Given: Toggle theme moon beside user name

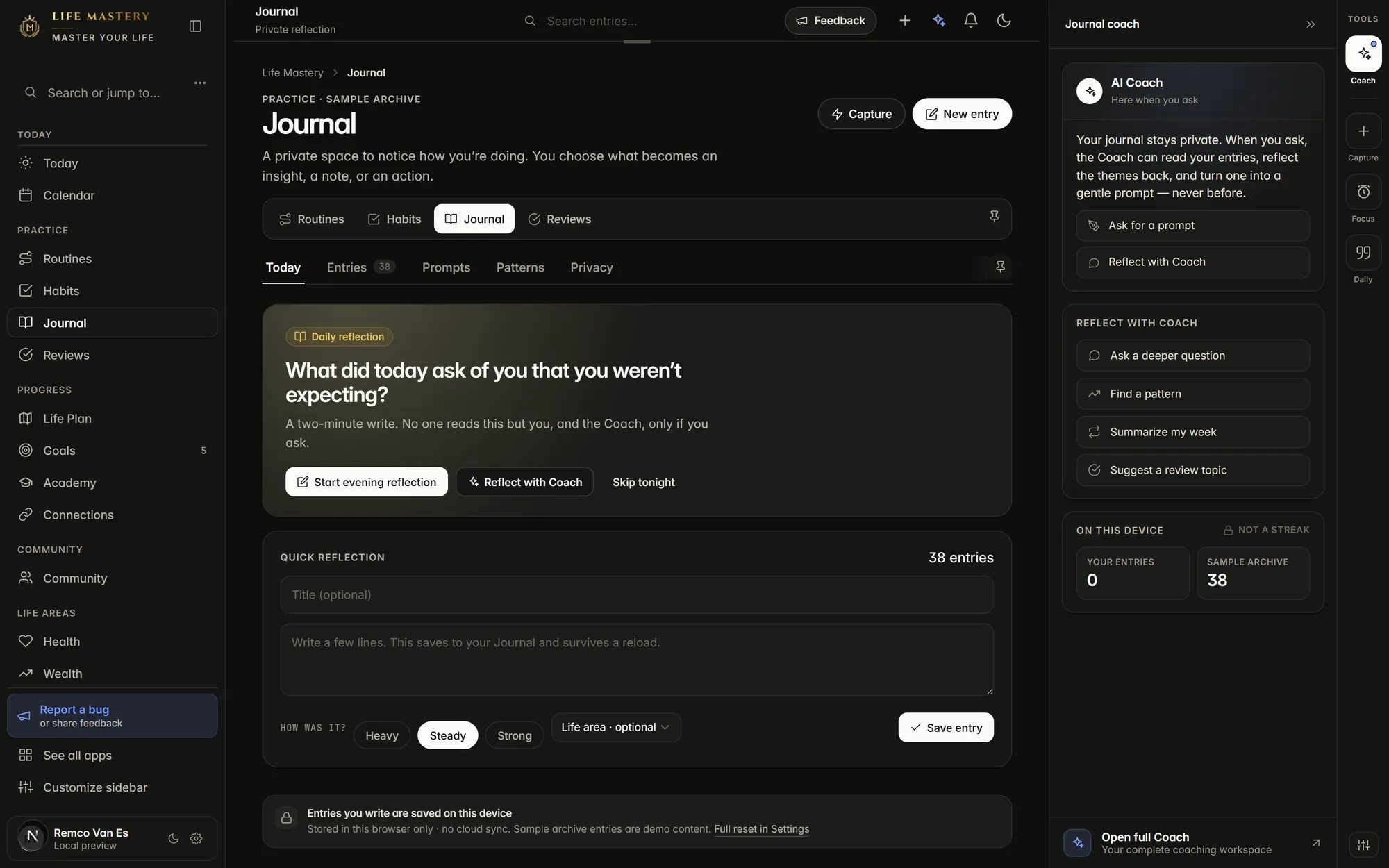Looking at the screenshot, I should (x=174, y=839).
